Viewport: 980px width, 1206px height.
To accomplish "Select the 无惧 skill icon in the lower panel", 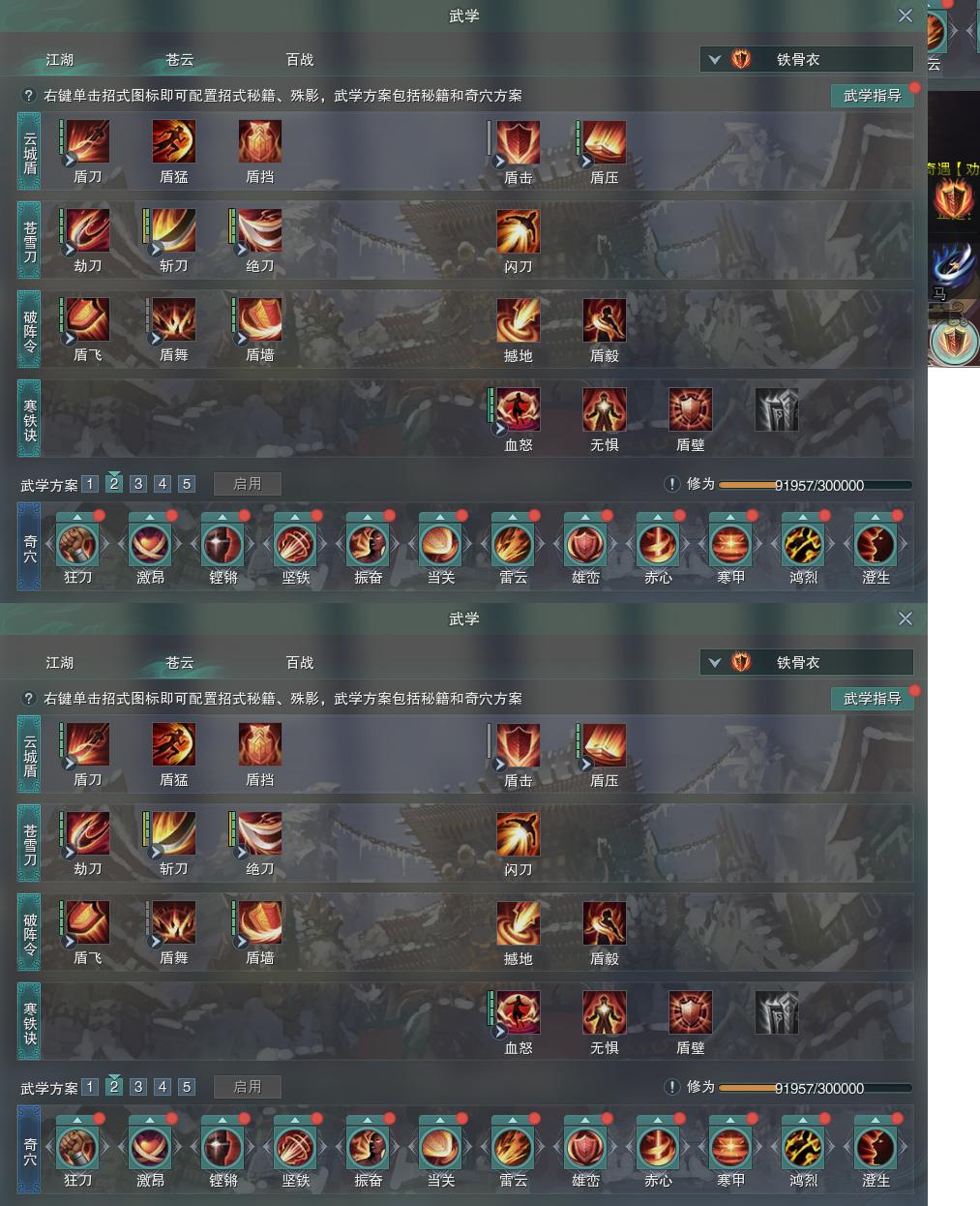I will tap(605, 1012).
